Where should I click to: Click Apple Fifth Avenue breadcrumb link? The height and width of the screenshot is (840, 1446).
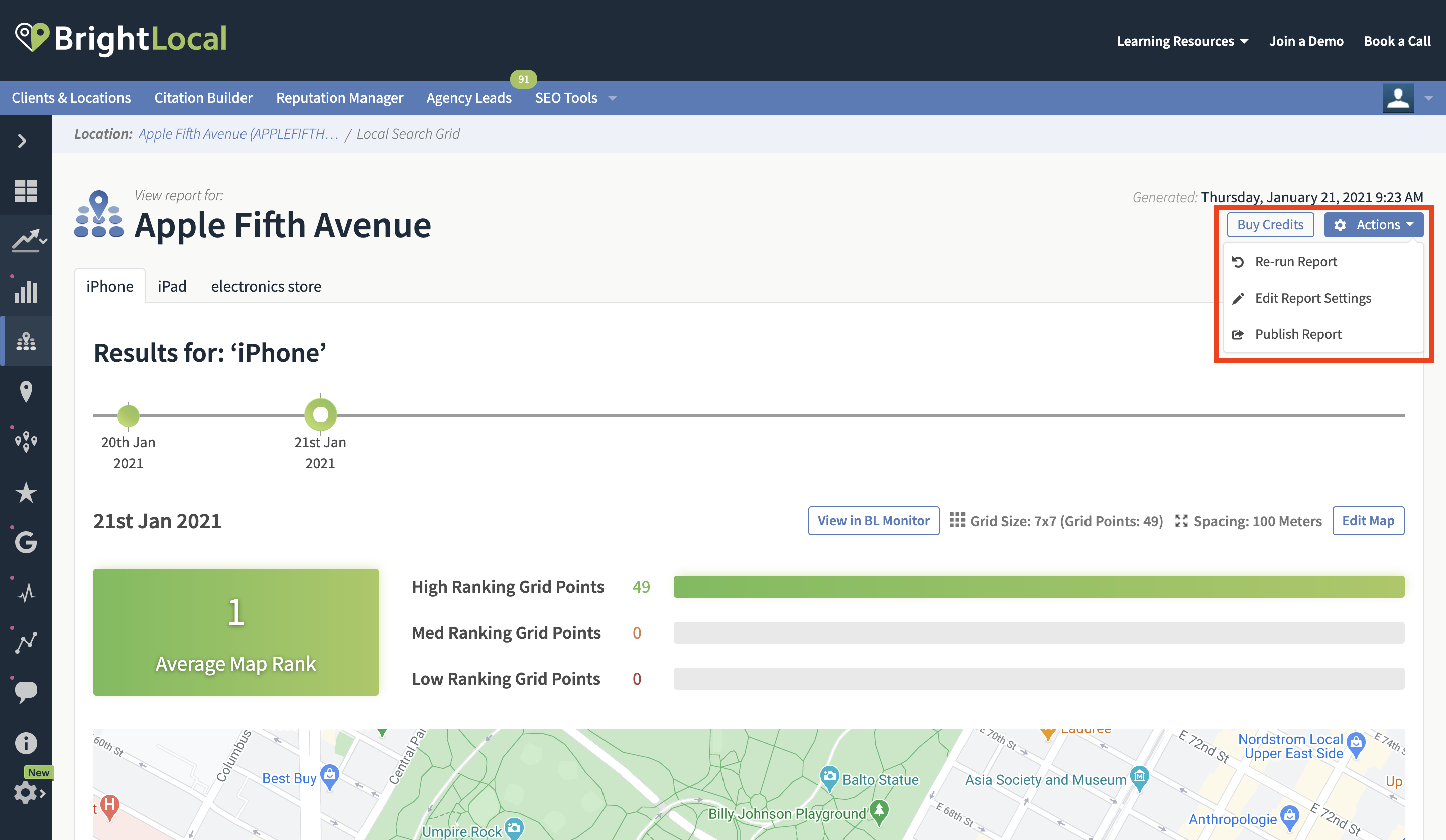(x=238, y=133)
